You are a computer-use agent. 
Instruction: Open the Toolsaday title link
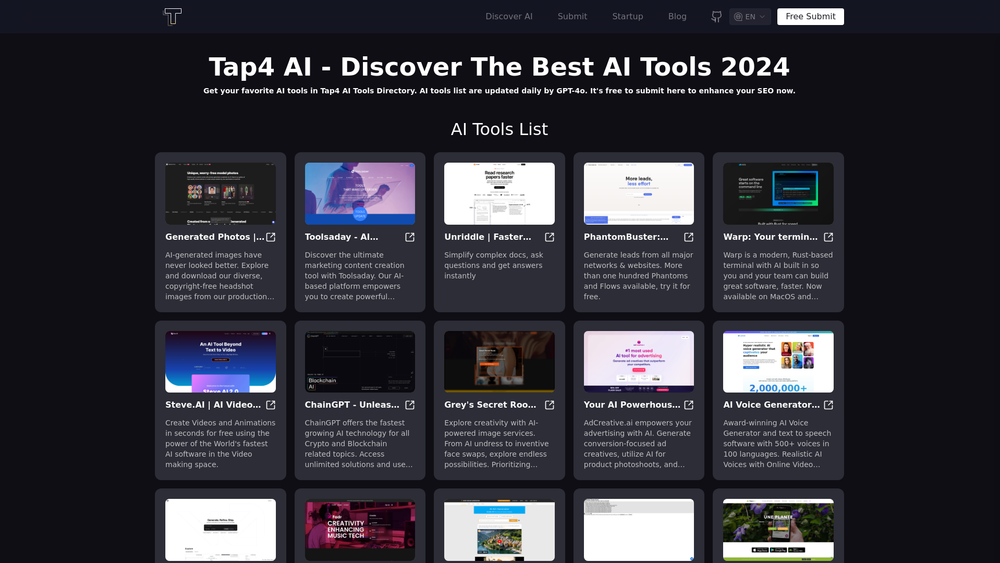click(x=341, y=237)
